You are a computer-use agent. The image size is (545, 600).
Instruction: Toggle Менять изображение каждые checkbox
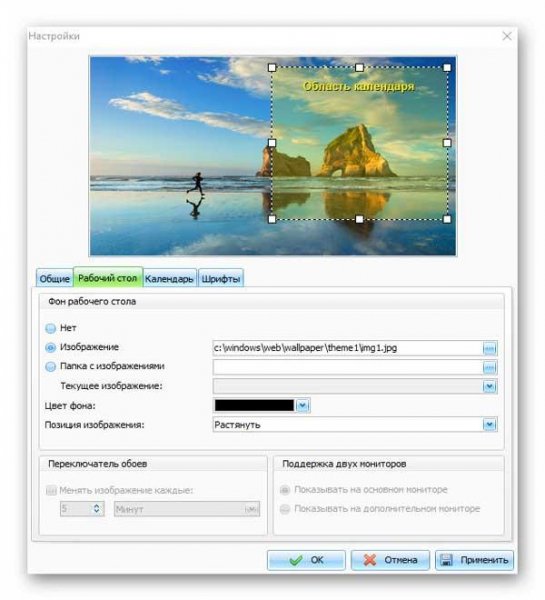click(51, 490)
